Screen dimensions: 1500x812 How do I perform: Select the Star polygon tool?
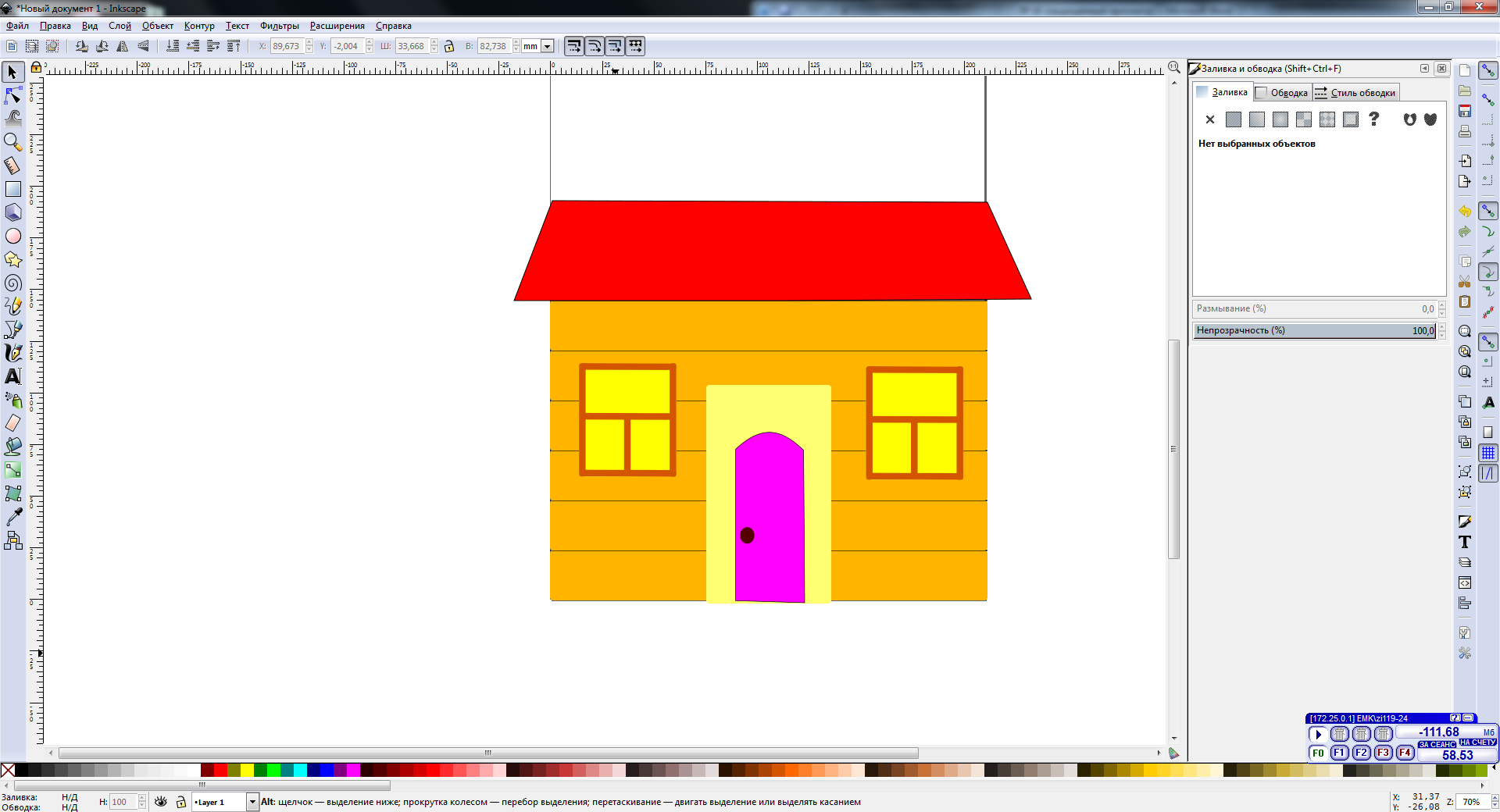click(x=12, y=259)
